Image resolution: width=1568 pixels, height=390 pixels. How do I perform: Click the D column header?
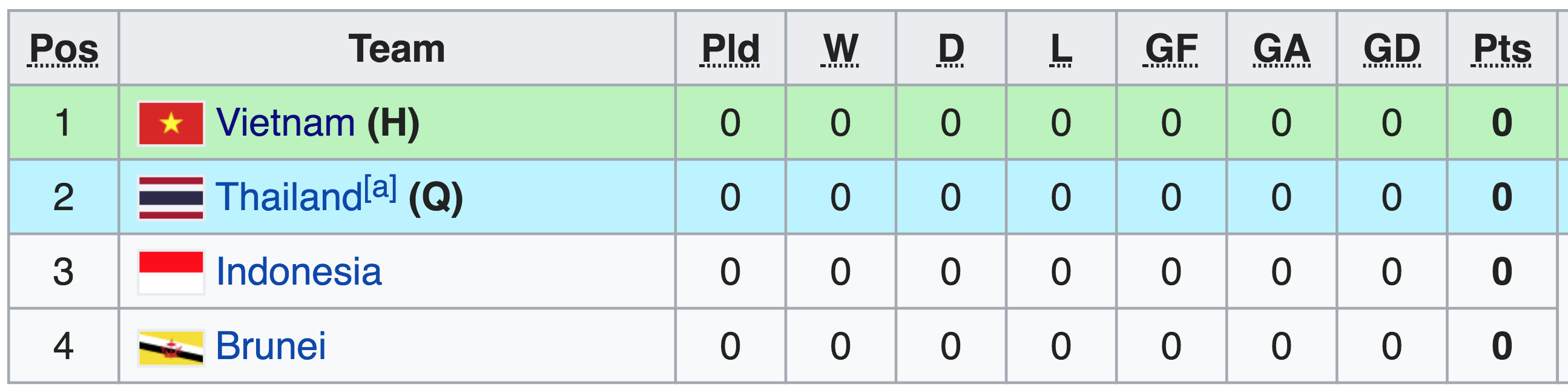click(x=950, y=48)
